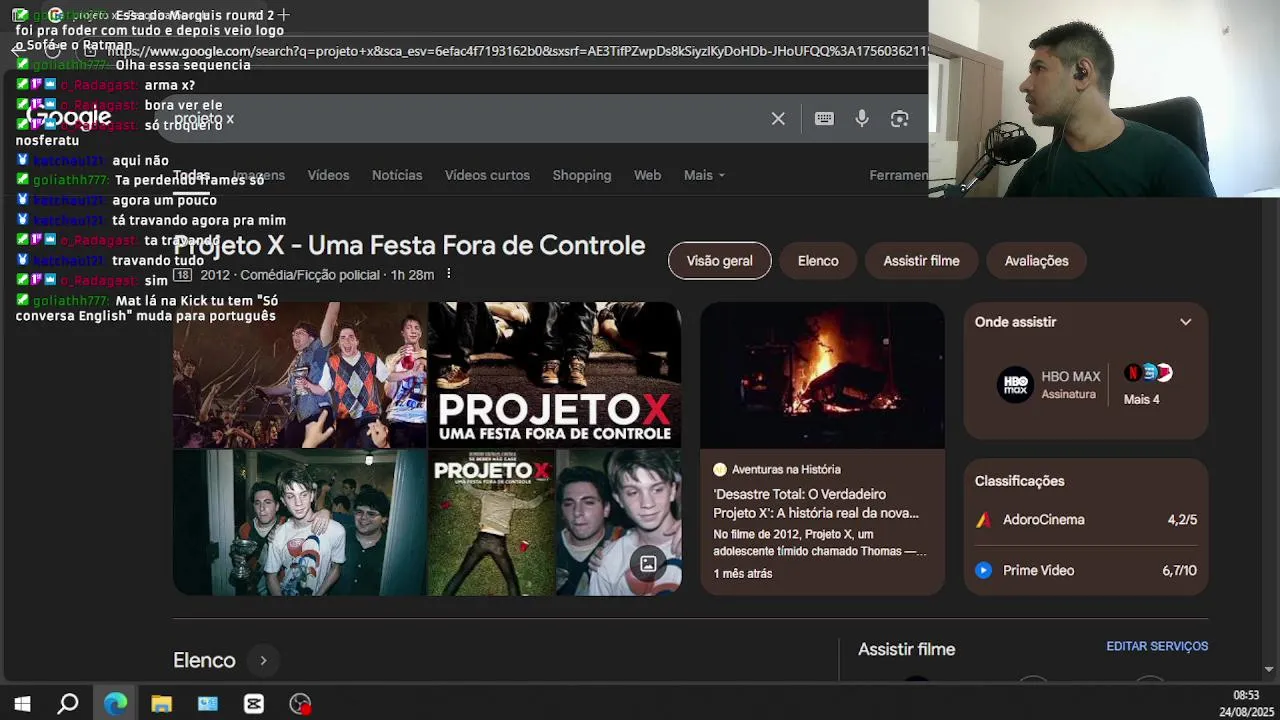Image resolution: width=1280 pixels, height=720 pixels.
Task: Open the Prime Video 6,7/10 rating row
Action: [1086, 571]
